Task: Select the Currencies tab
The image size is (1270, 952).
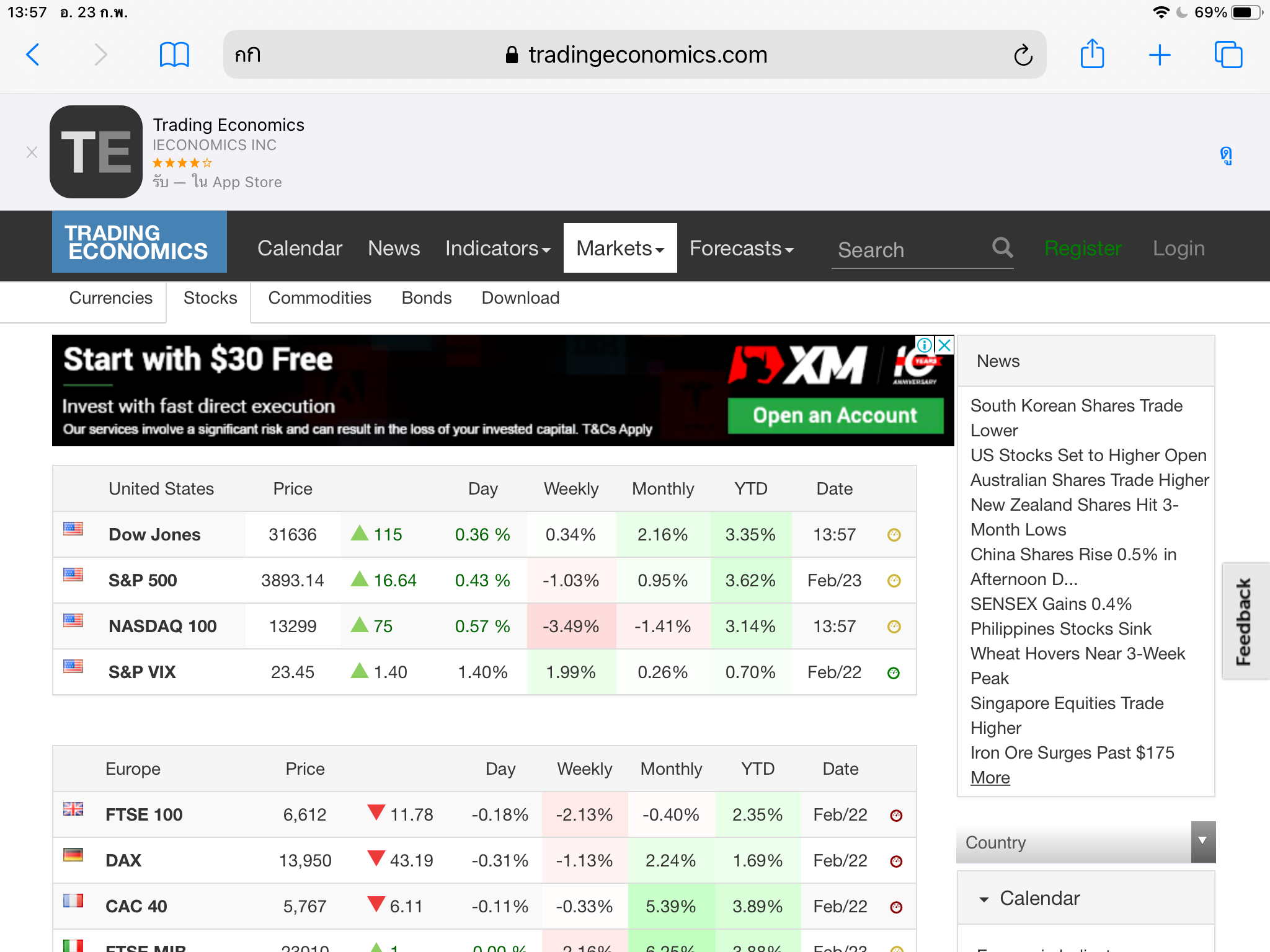Action: (x=110, y=298)
